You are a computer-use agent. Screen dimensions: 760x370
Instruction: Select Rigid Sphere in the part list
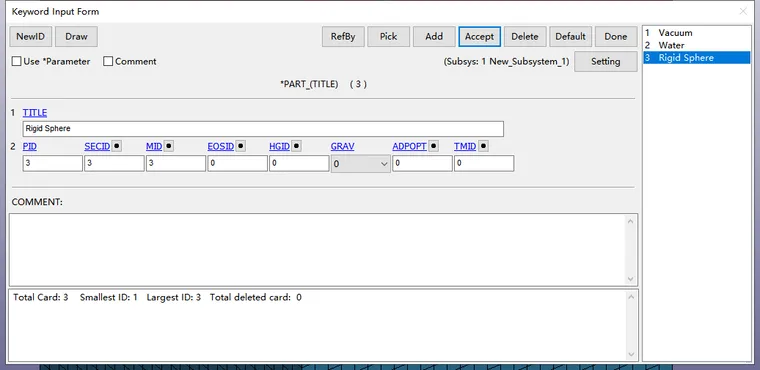[697, 58]
